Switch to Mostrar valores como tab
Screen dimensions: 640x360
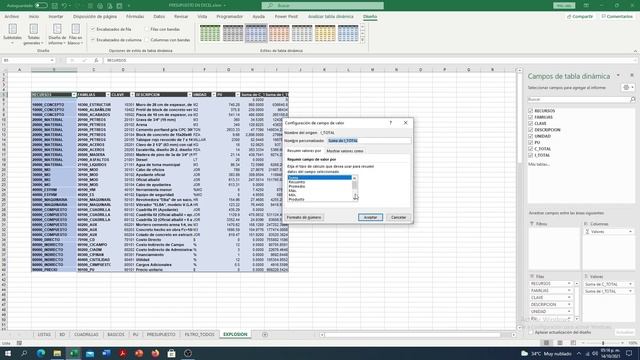pyautogui.click(x=345, y=151)
